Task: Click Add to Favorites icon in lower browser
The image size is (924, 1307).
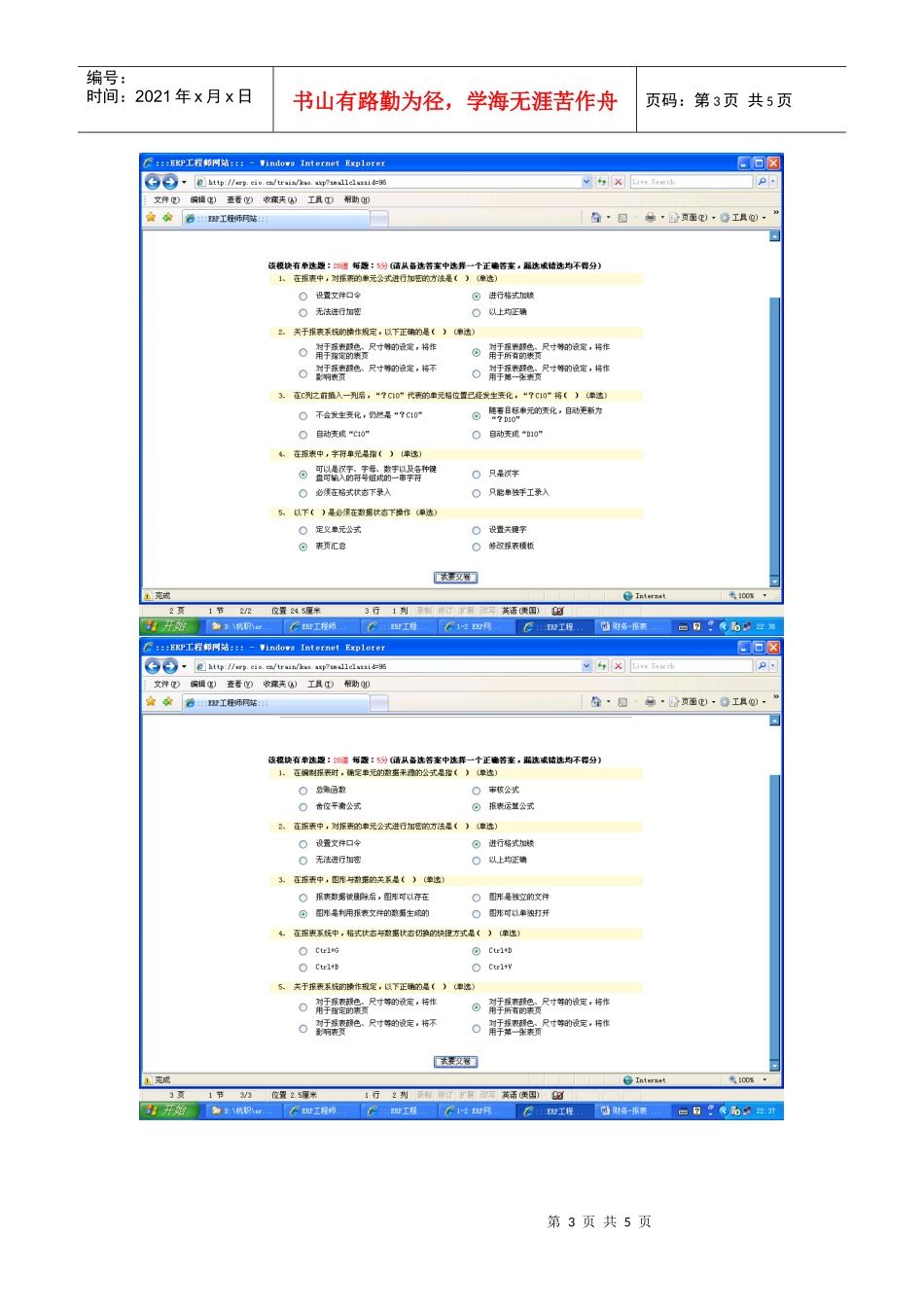Action: [x=167, y=702]
